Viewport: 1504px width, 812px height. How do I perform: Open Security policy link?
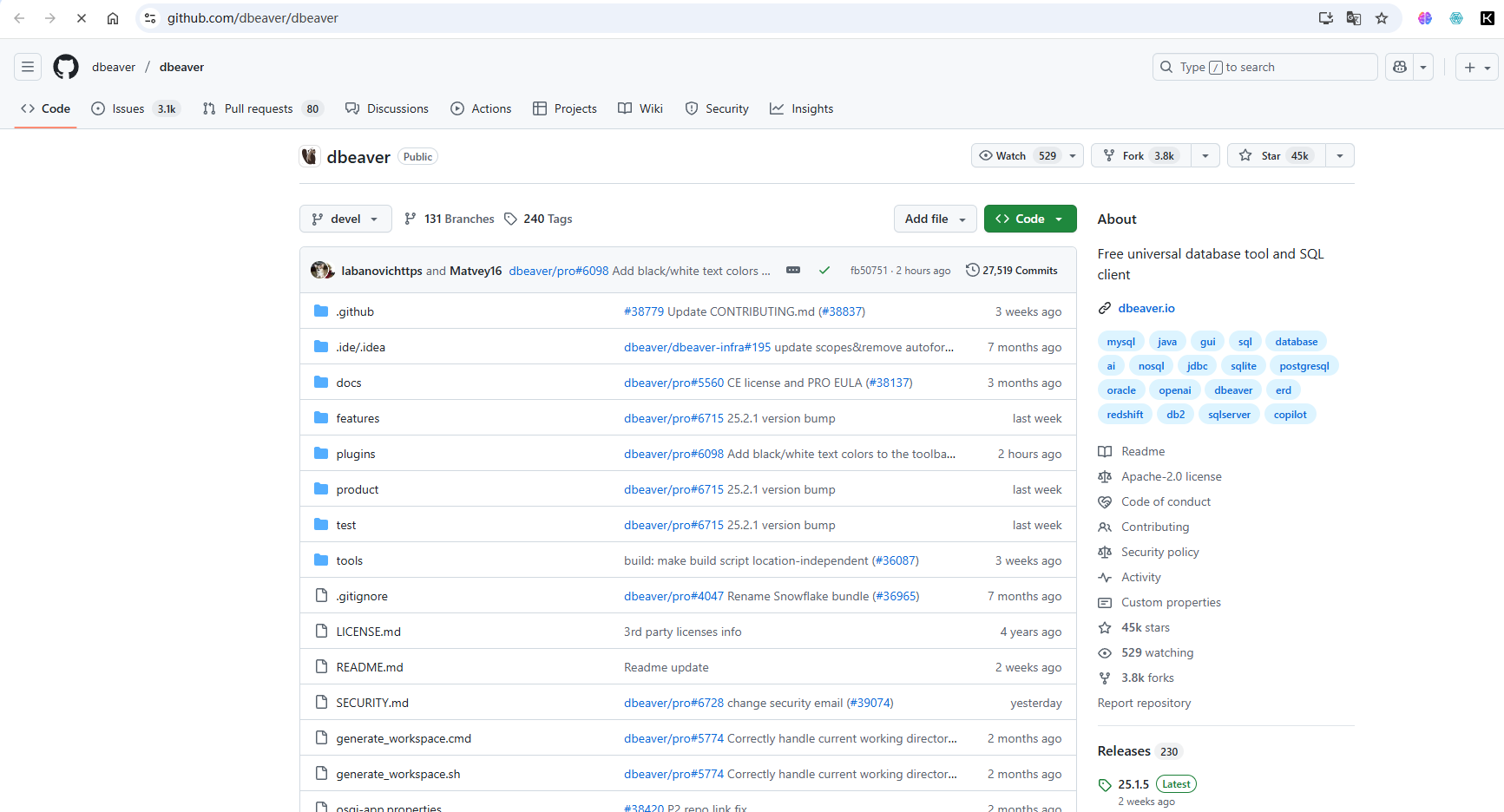point(1159,553)
